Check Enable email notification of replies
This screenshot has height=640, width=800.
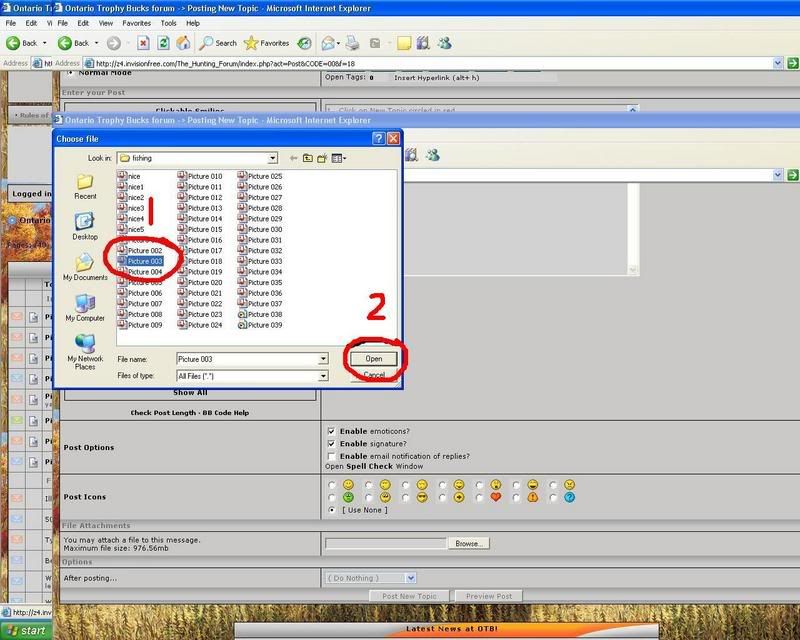point(332,456)
